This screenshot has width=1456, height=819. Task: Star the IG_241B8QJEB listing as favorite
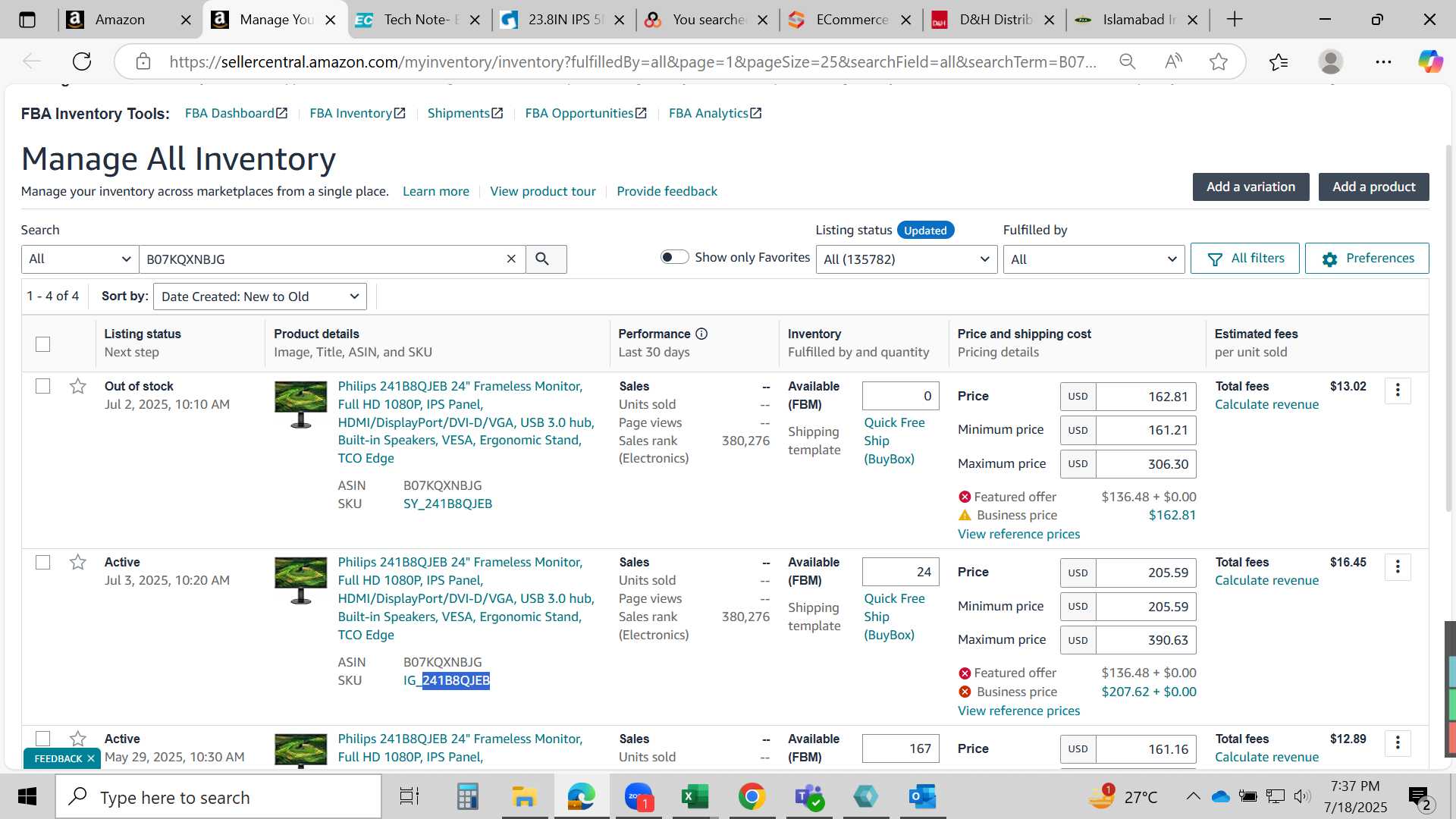78,563
